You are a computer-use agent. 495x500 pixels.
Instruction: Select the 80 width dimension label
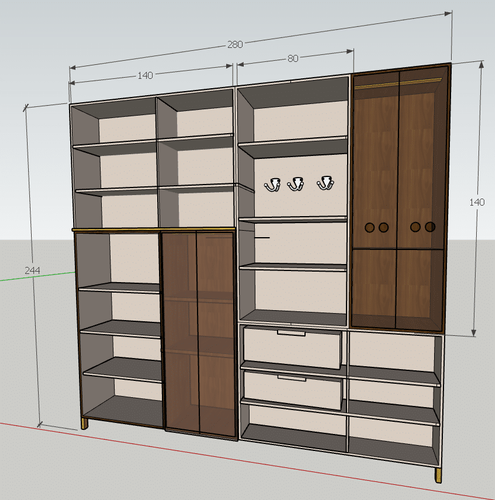(x=293, y=59)
